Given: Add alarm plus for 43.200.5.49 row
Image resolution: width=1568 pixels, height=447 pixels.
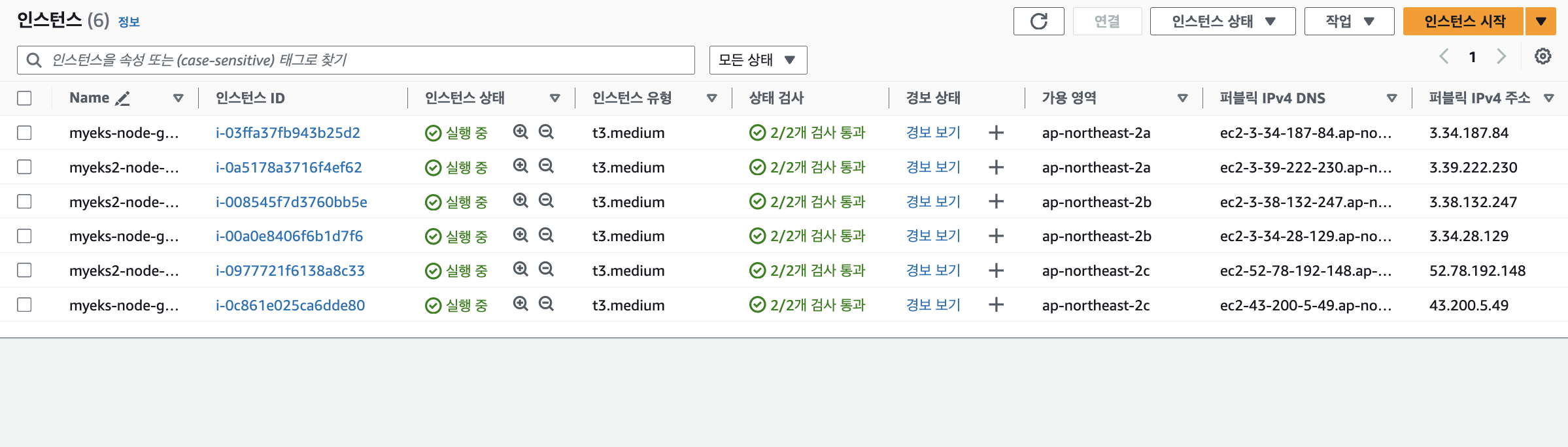Looking at the screenshot, I should pyautogui.click(x=996, y=305).
